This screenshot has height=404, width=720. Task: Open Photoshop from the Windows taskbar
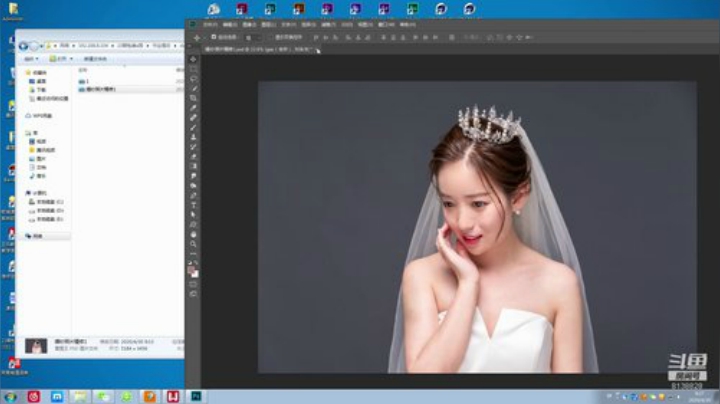196,396
